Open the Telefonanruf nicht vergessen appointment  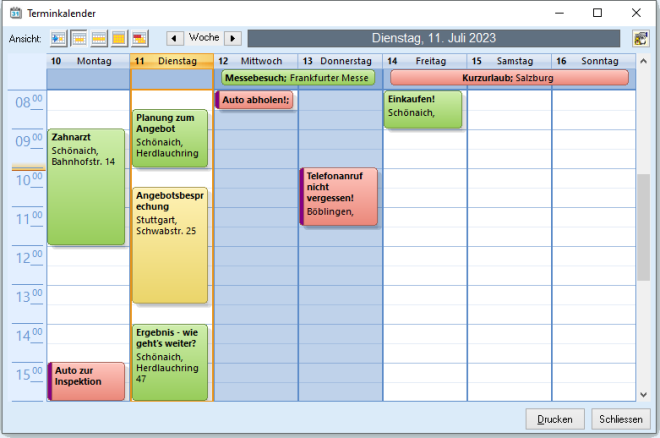pos(339,196)
